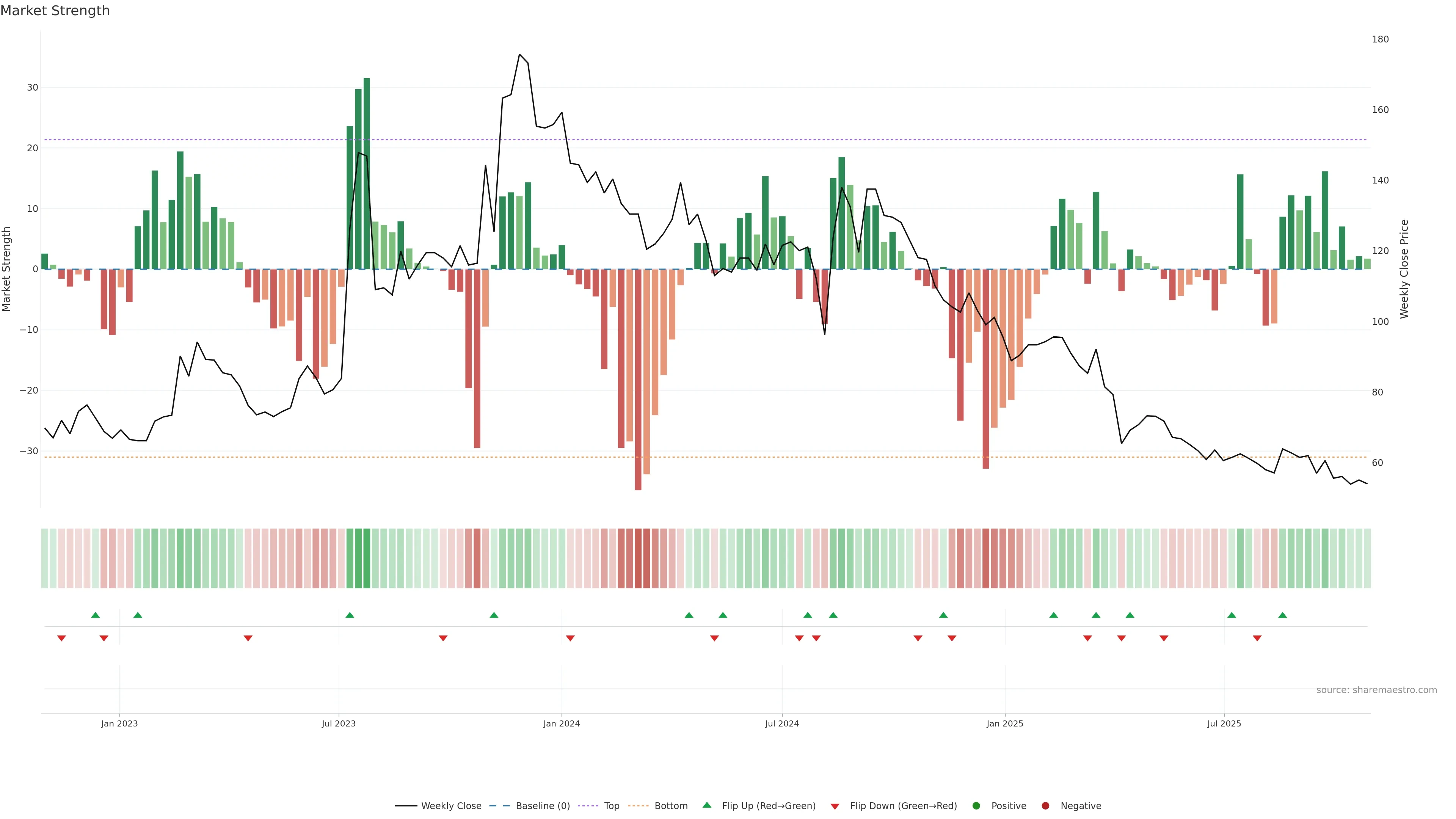Click the Weekly Close Price axis title
The height and width of the screenshot is (819, 1456).
pyautogui.click(x=1404, y=269)
